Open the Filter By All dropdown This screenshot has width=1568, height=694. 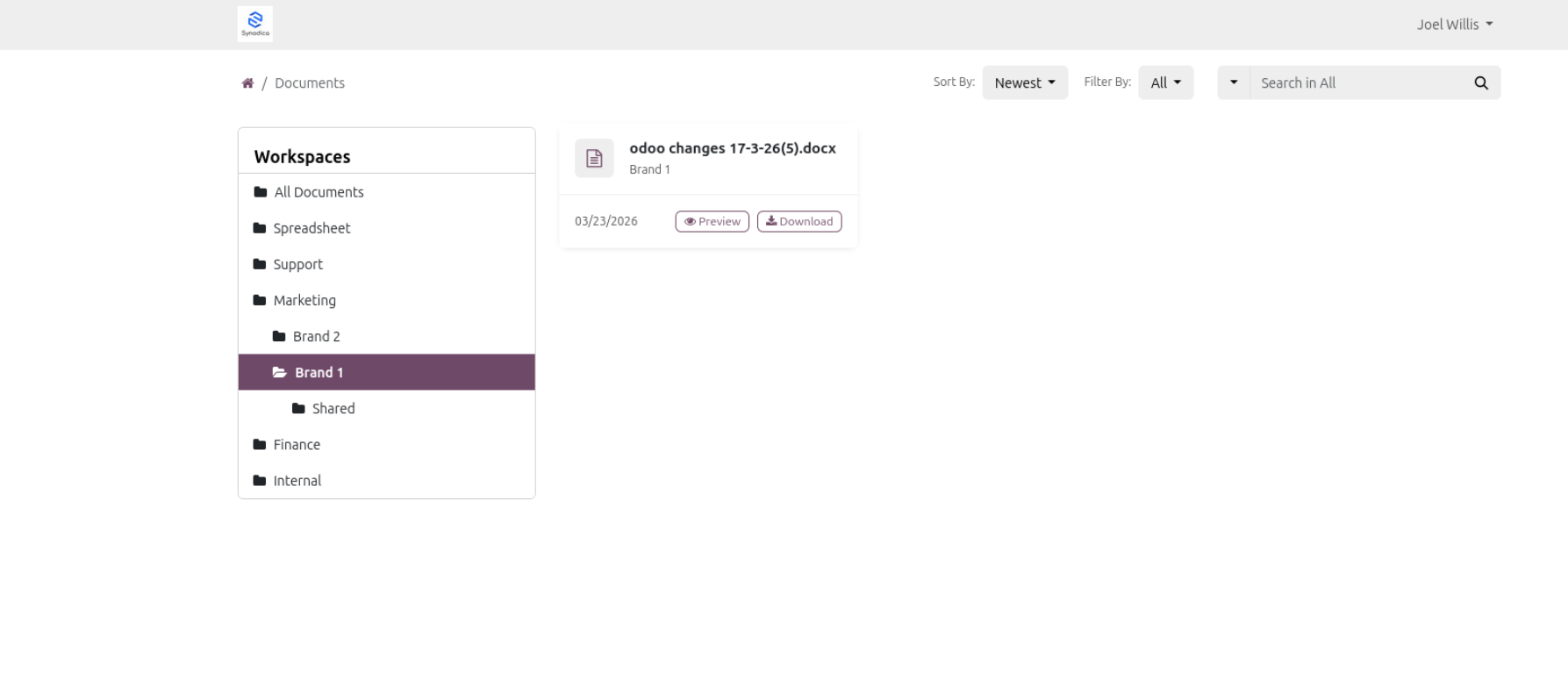click(1165, 82)
